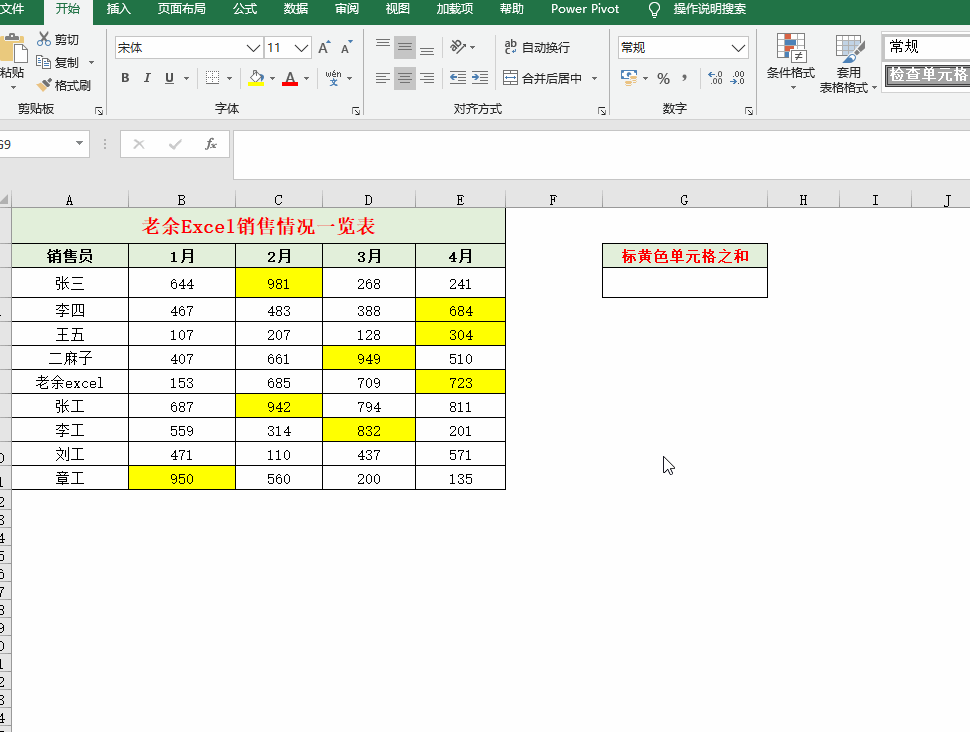Viewport: 970px width, 732px height.
Task: Click the Cut (剪切) scissors icon
Action: 44,39
